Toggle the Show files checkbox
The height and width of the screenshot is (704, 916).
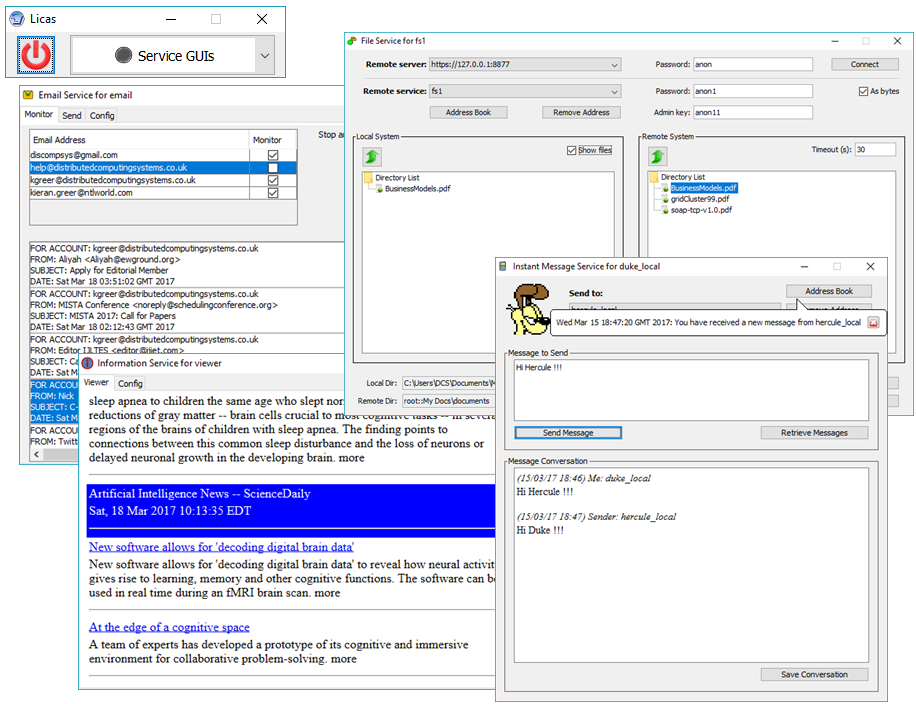point(573,148)
